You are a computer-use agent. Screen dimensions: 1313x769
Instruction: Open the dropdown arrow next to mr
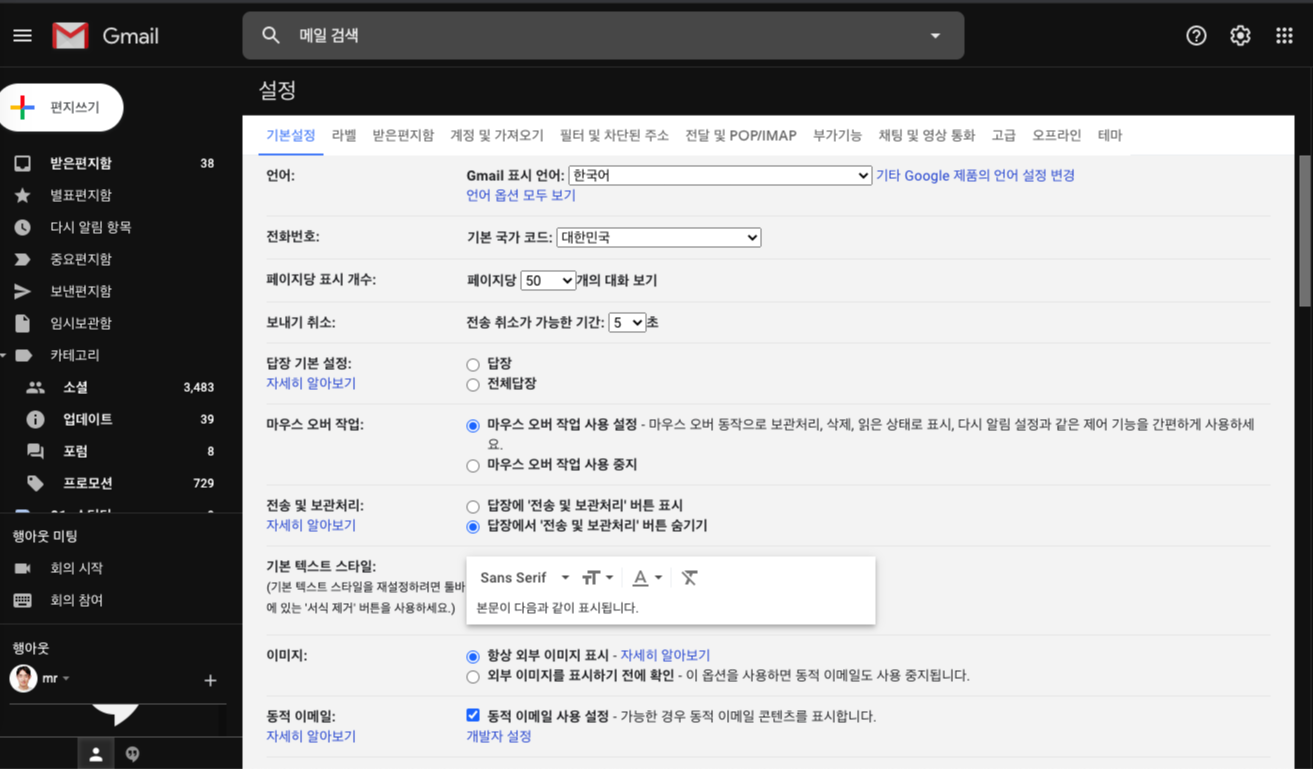coord(66,678)
